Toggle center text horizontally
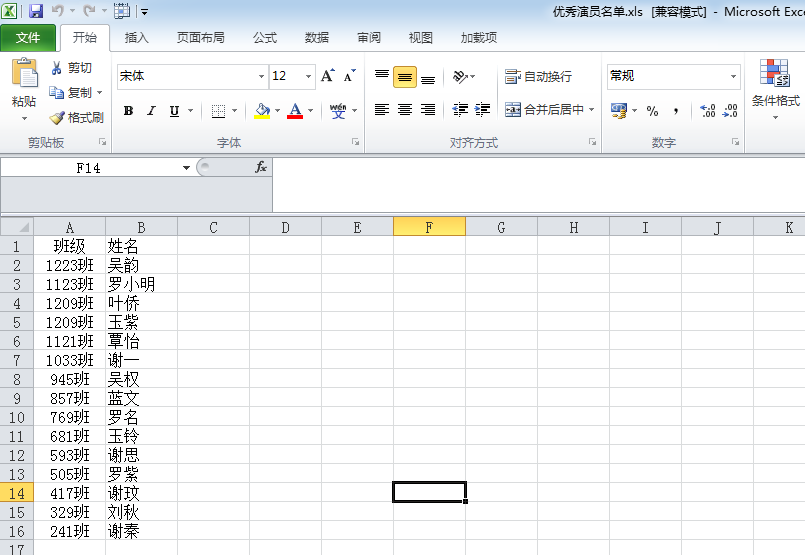Screen dimensions: 805x555 coord(405,109)
